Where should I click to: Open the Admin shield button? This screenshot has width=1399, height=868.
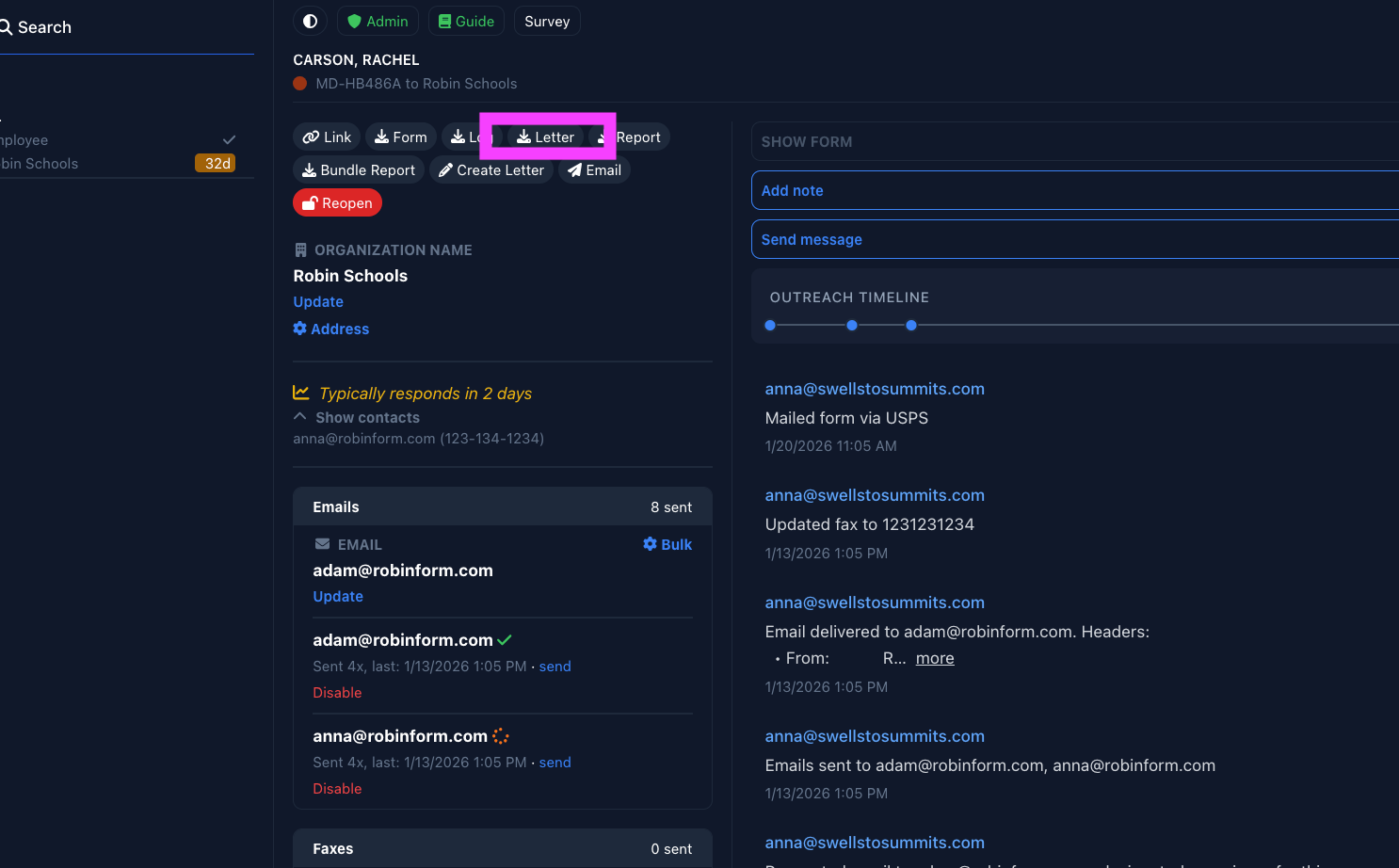[x=378, y=21]
